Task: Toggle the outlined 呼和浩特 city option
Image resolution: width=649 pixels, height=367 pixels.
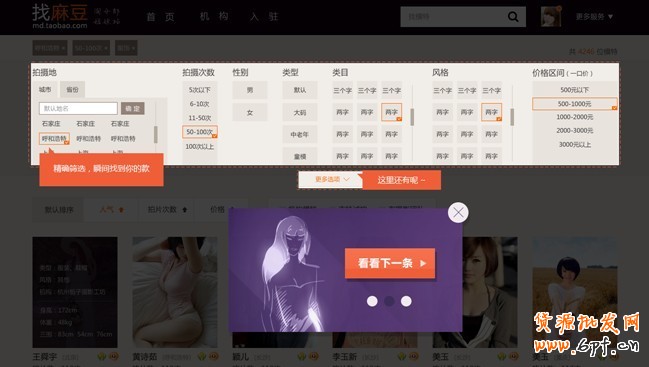Action: (x=54, y=139)
